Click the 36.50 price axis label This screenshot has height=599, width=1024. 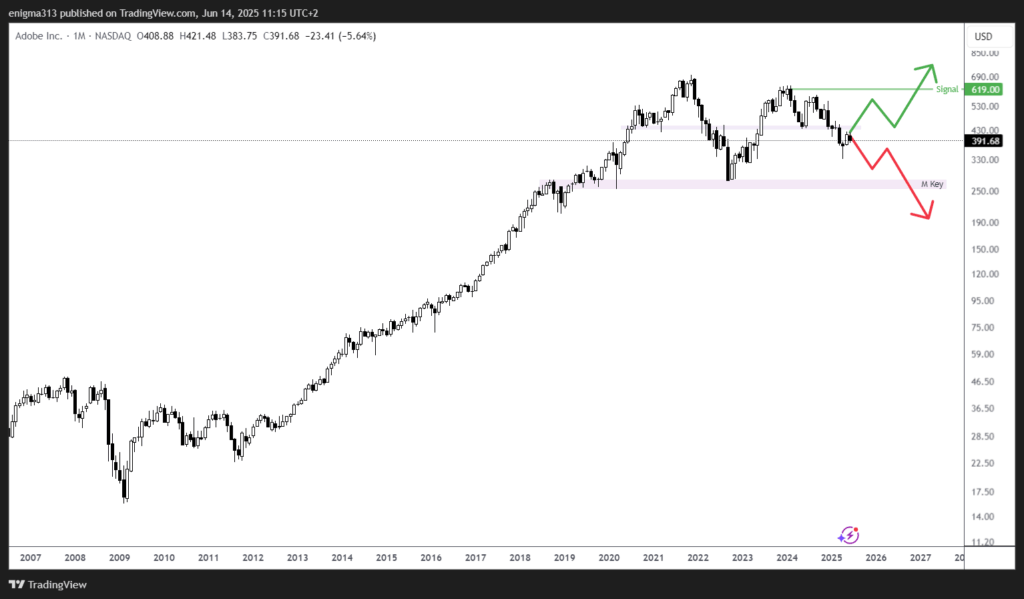pyautogui.click(x=983, y=408)
